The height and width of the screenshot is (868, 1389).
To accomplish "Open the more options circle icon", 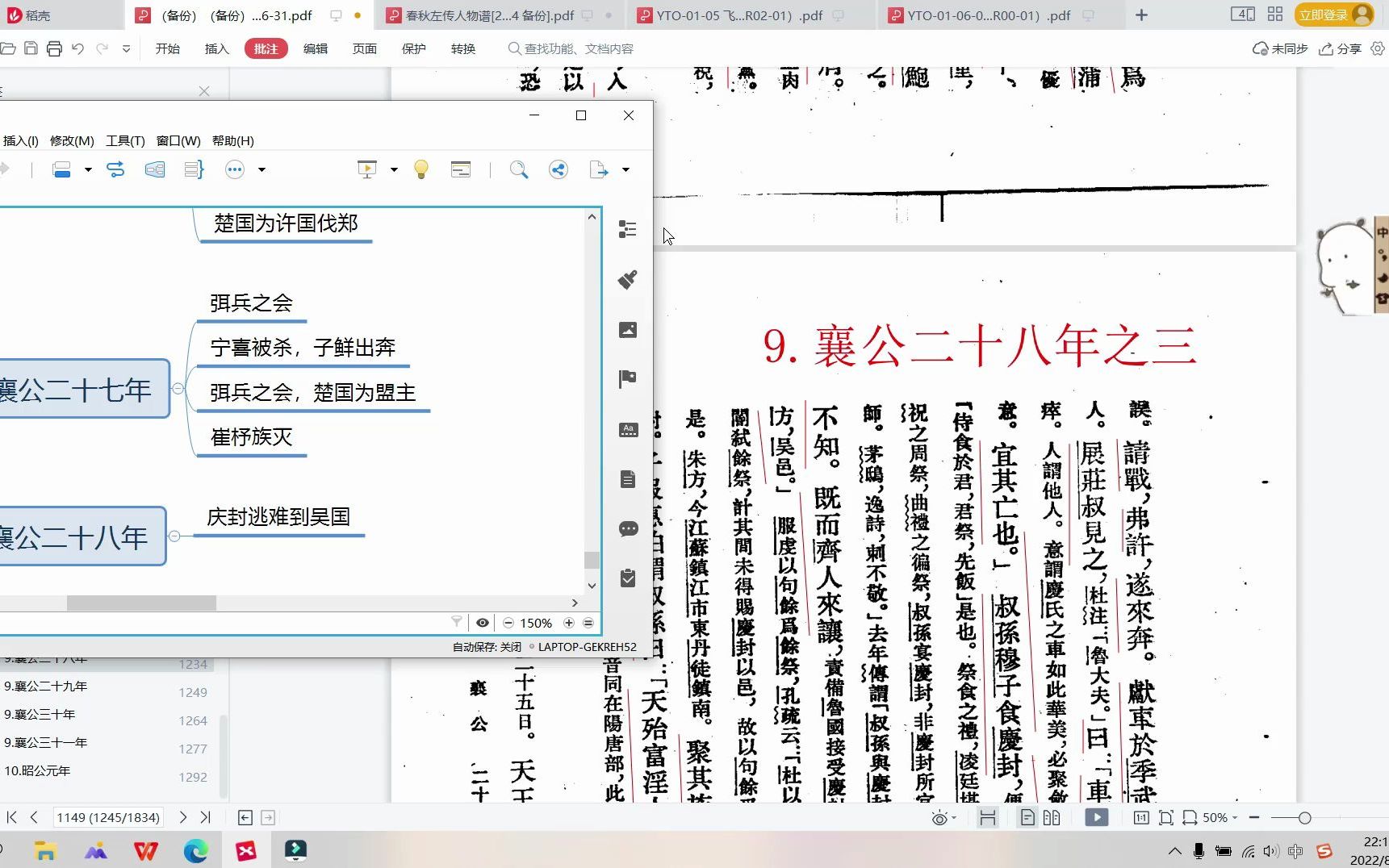I will [x=235, y=169].
